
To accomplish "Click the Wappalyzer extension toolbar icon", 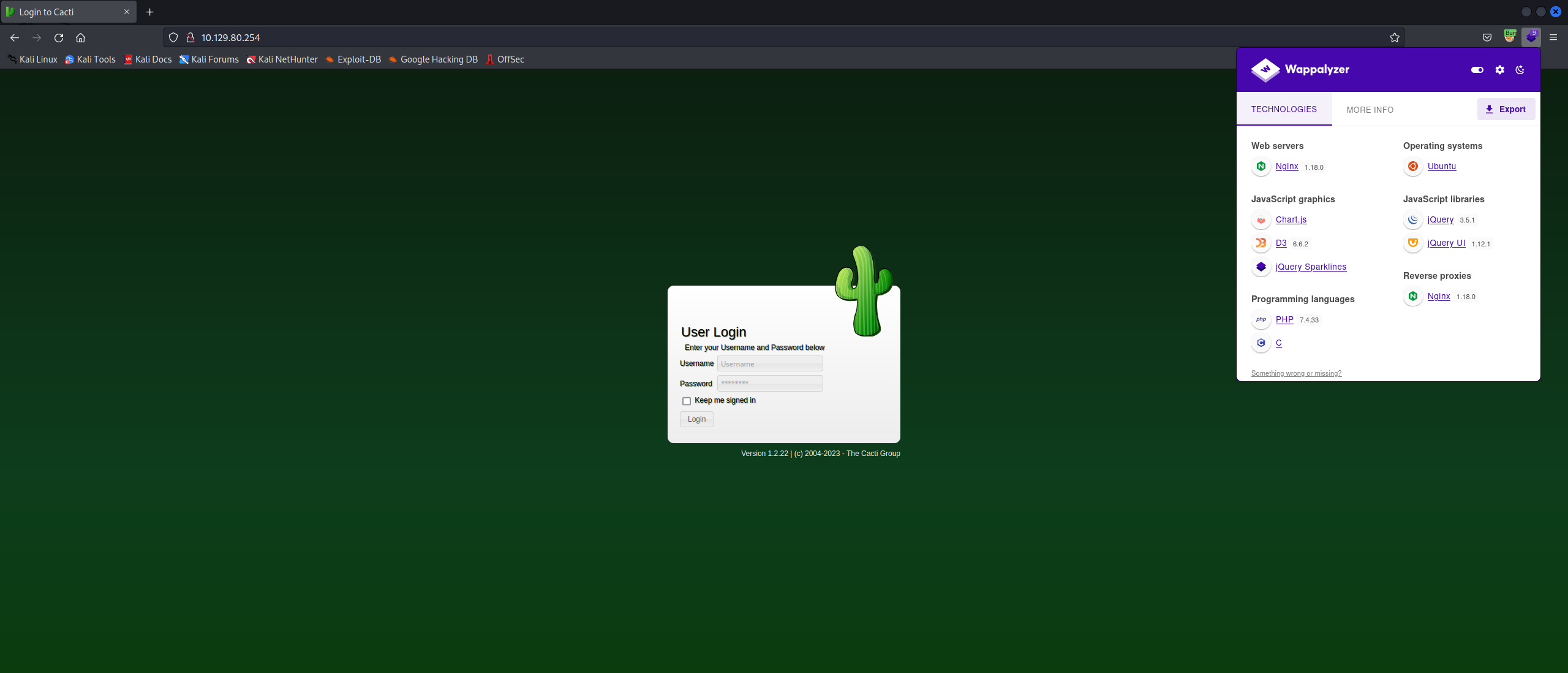I will (x=1531, y=37).
